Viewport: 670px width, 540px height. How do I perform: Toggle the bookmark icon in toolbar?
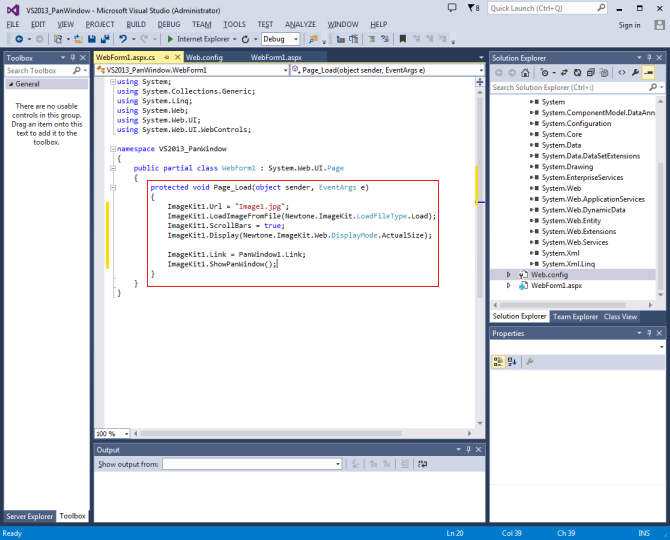[403, 39]
